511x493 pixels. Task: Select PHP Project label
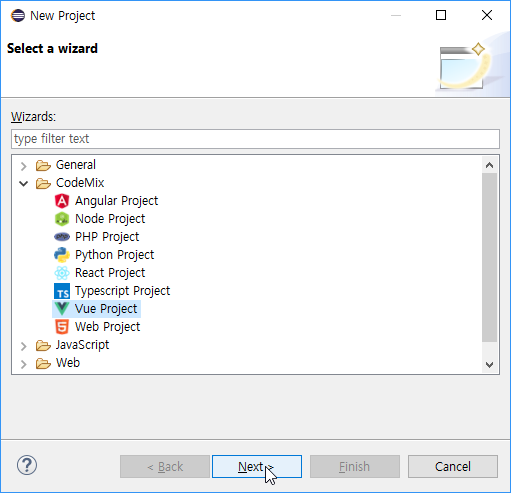click(x=107, y=237)
